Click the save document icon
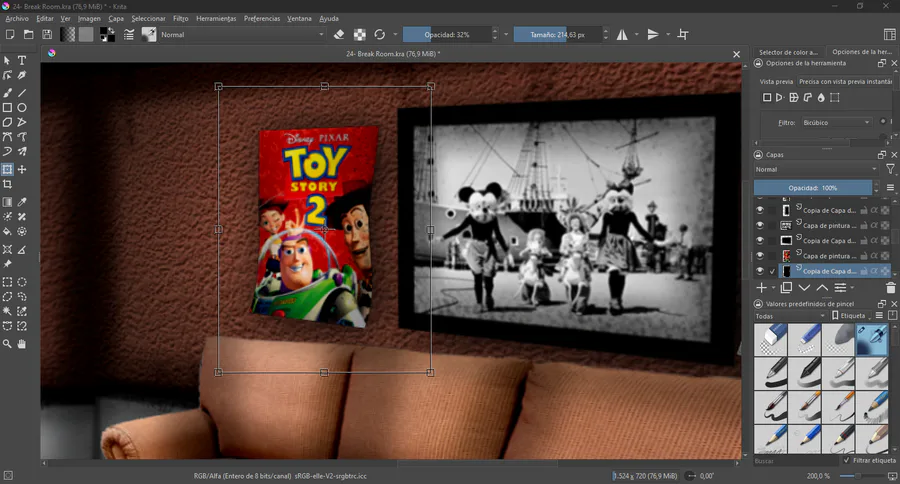Viewport: 900px width, 484px height. pyautogui.click(x=46, y=34)
